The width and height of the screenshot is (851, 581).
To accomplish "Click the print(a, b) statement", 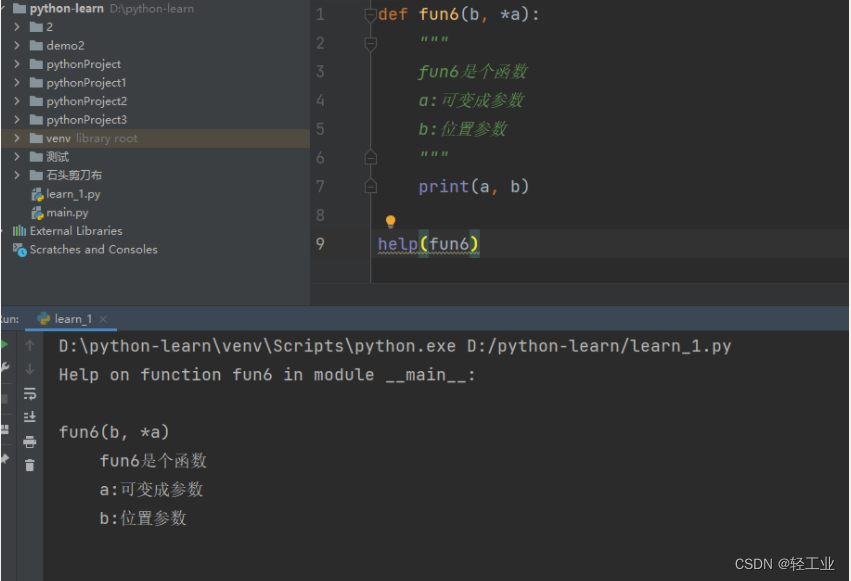I will coord(473,187).
